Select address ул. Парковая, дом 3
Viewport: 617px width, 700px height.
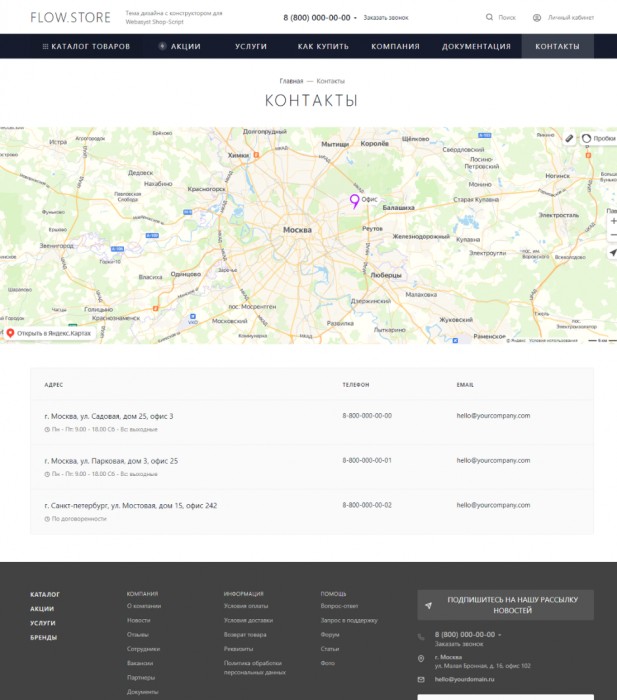pyautogui.click(x=111, y=461)
